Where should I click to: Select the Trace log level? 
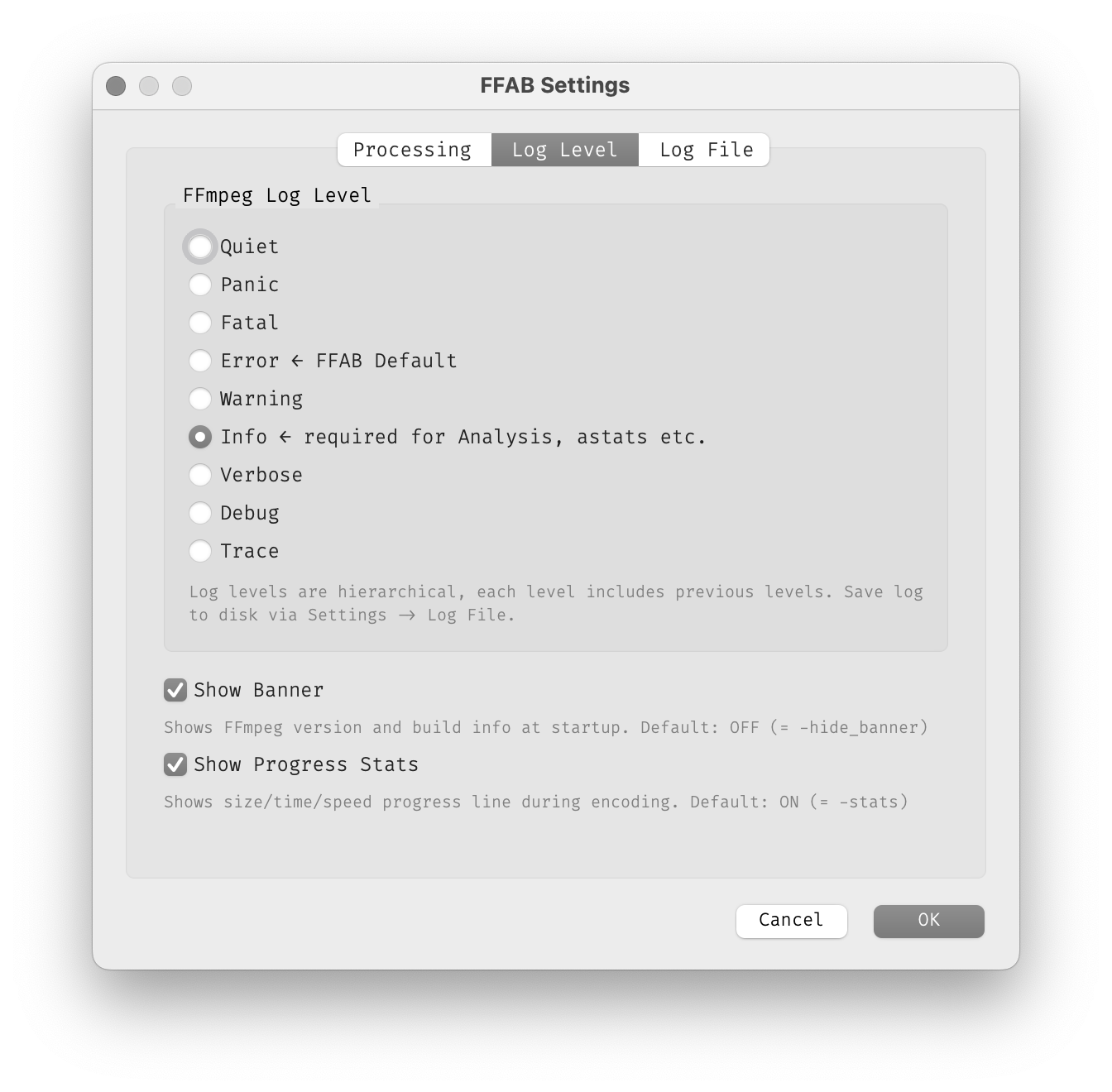[199, 551]
